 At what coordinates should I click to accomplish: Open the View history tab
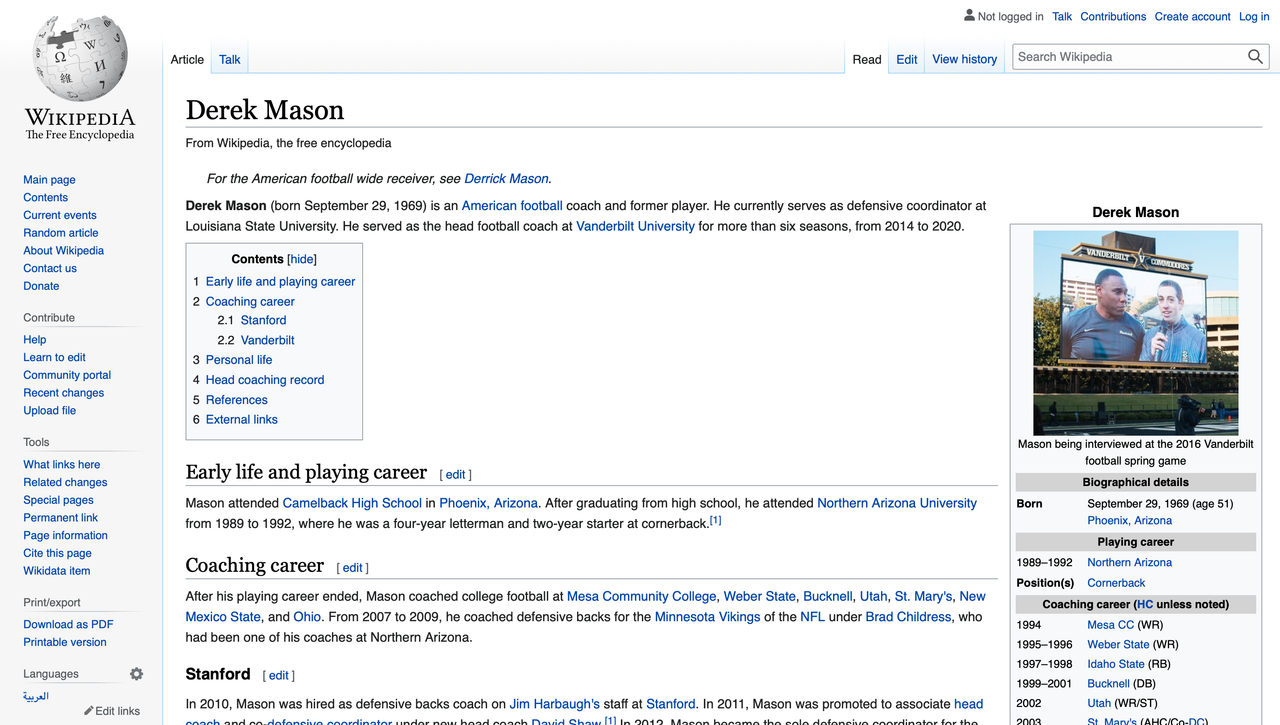pos(965,59)
